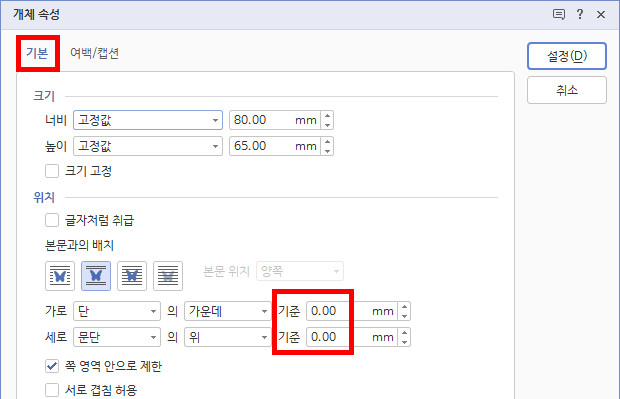Decrease the width value with down arrow
The width and height of the screenshot is (620, 399).
coord(327,125)
